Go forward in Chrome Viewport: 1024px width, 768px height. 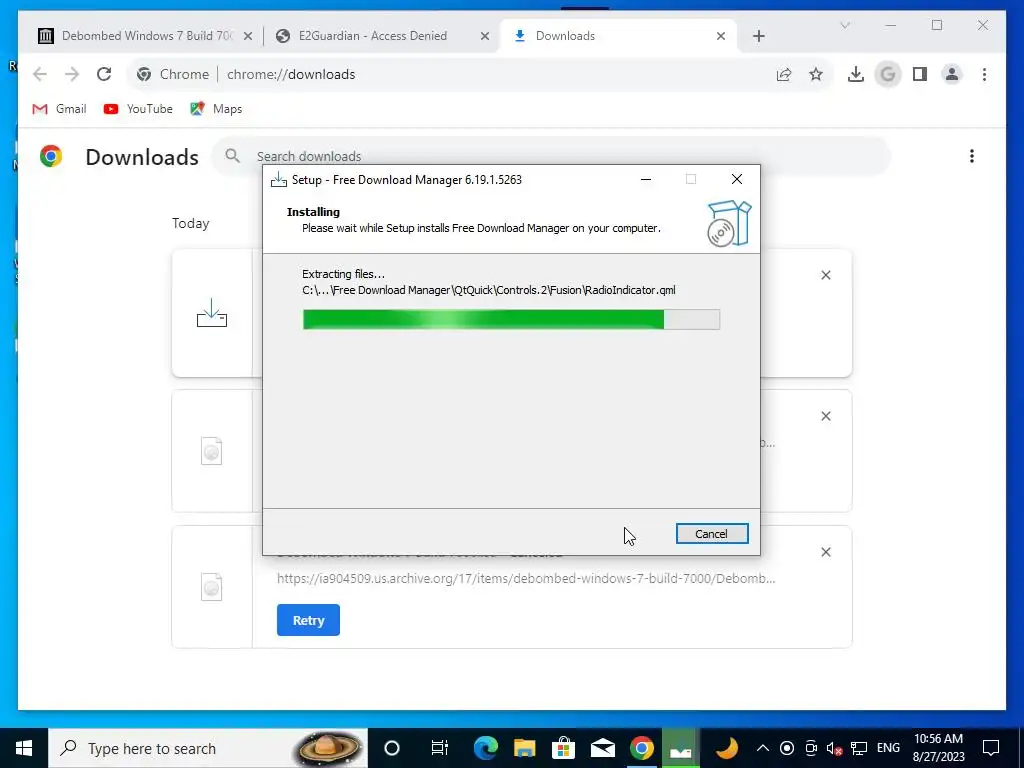(72, 74)
